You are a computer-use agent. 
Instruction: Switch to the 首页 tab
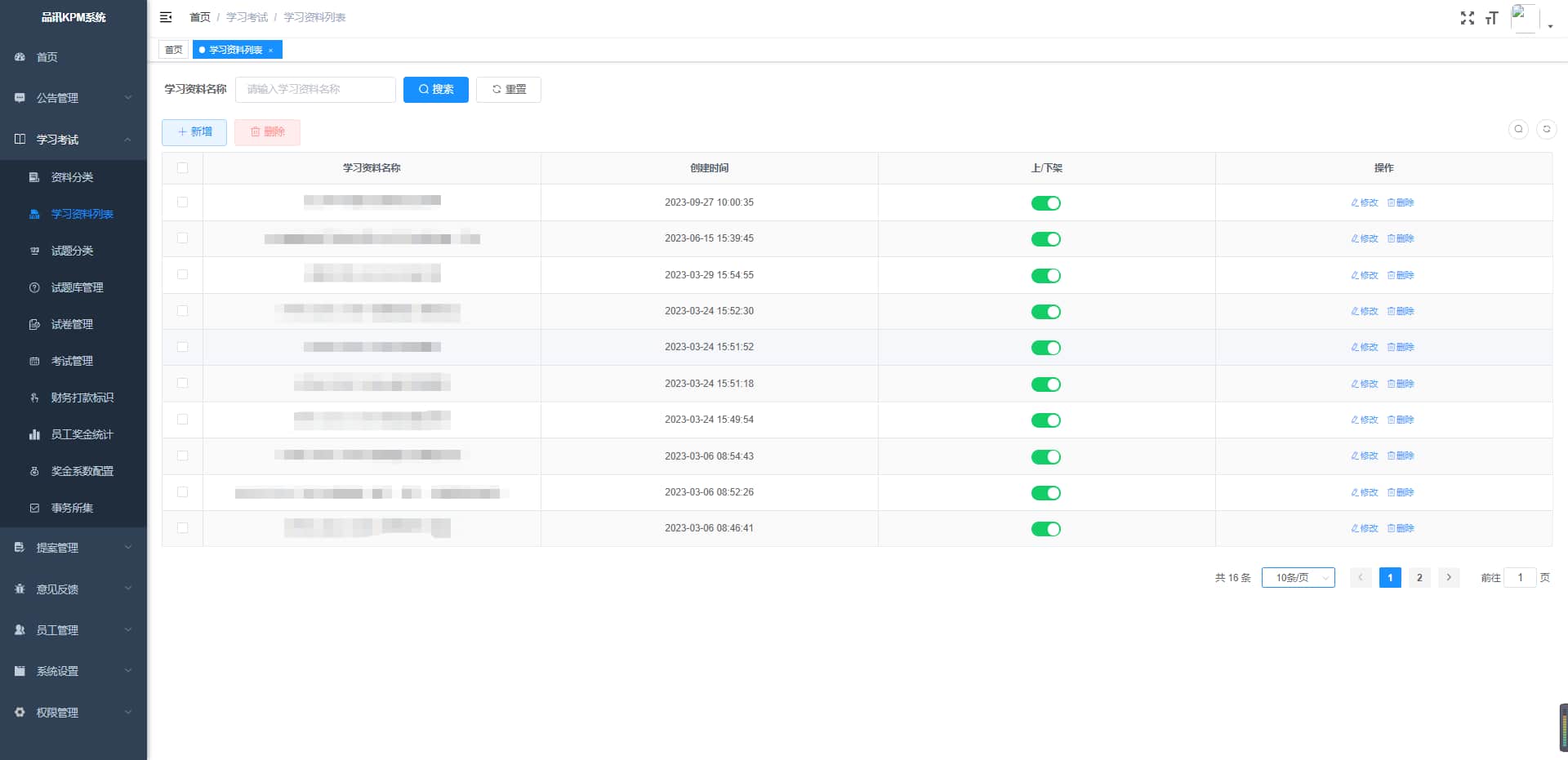tap(173, 50)
